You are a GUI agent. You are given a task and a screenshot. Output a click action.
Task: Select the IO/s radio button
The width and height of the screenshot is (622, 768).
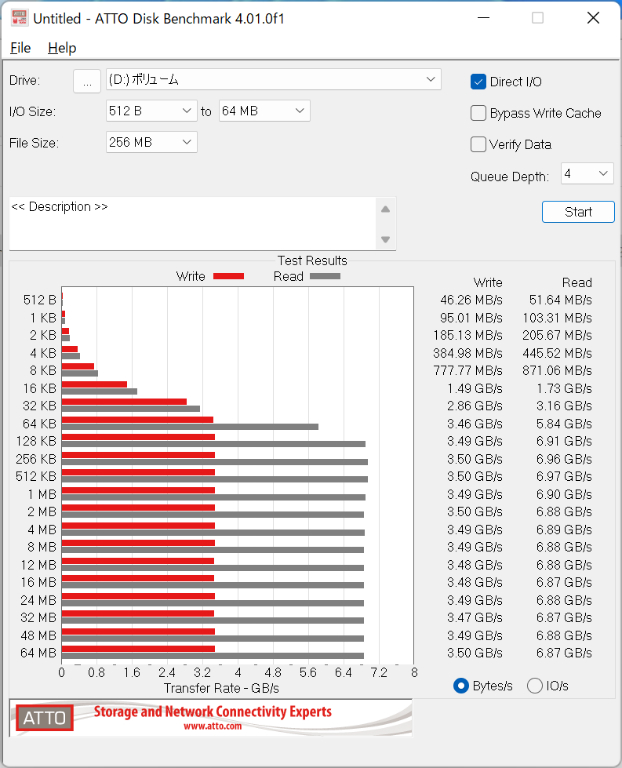pos(534,686)
